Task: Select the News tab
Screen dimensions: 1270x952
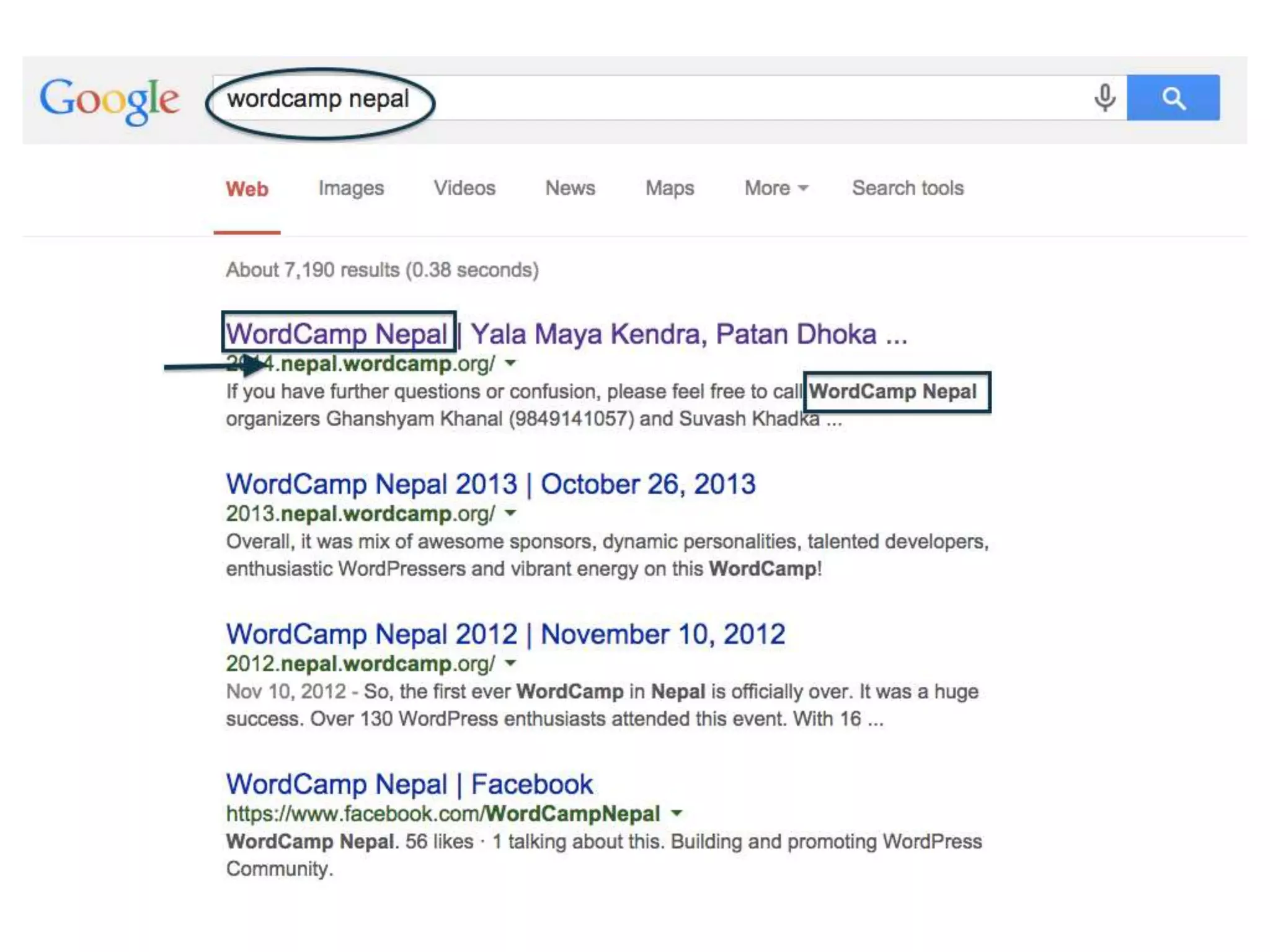Action: click(570, 188)
